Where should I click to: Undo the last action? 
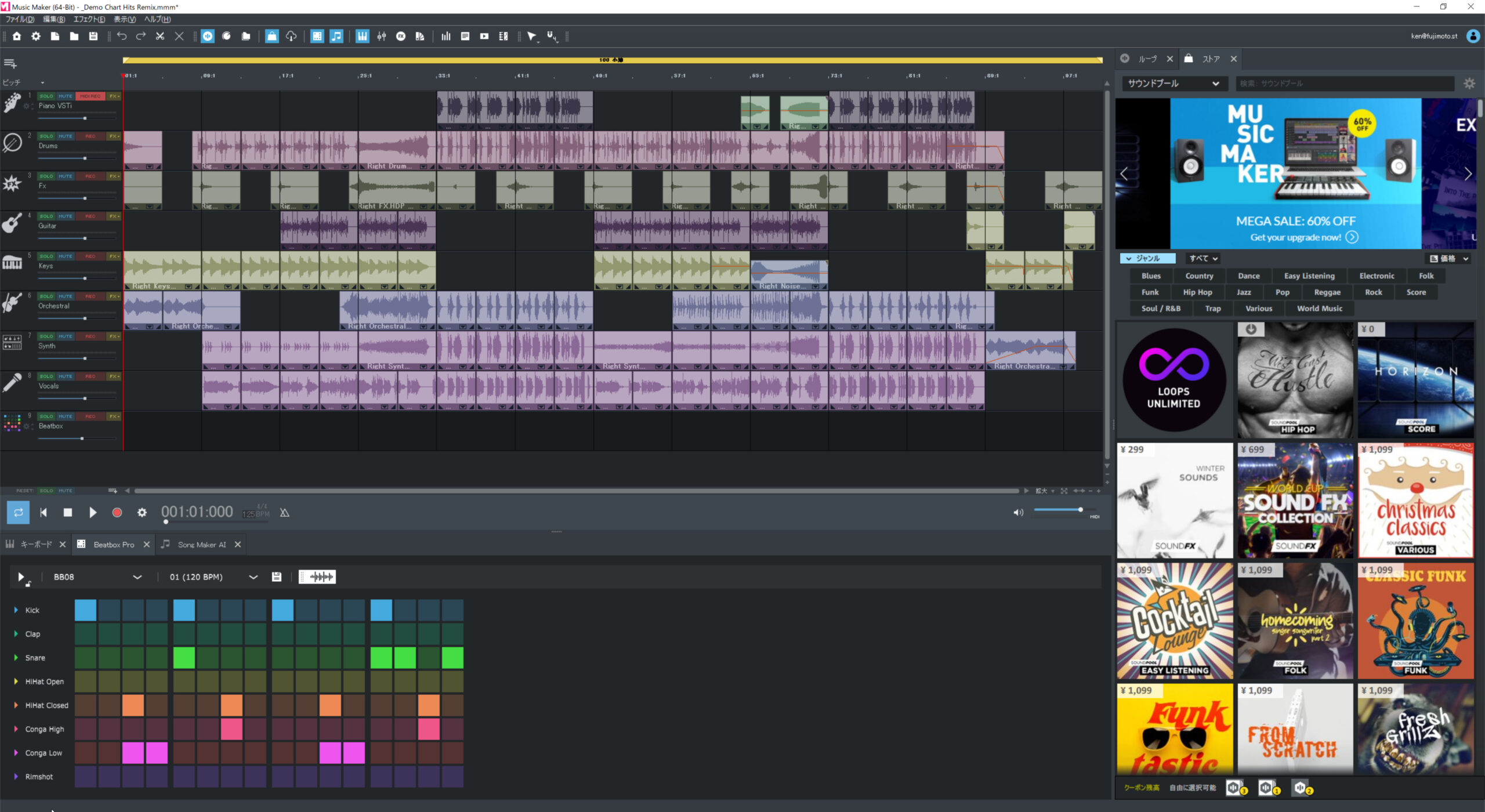[122, 36]
